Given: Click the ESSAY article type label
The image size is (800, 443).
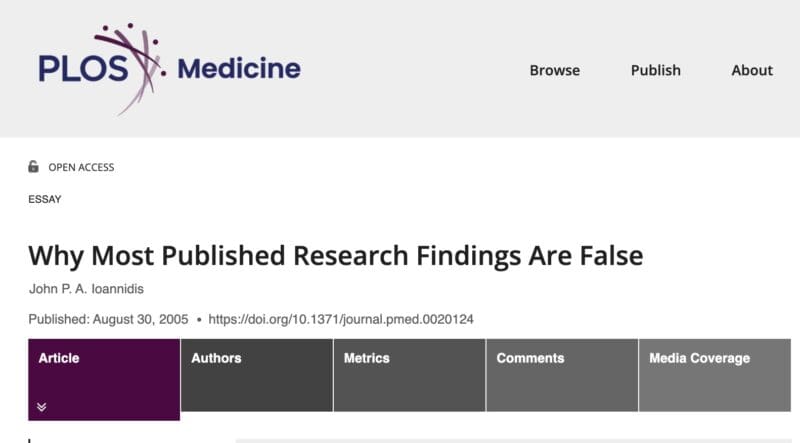Looking at the screenshot, I should pos(44,199).
